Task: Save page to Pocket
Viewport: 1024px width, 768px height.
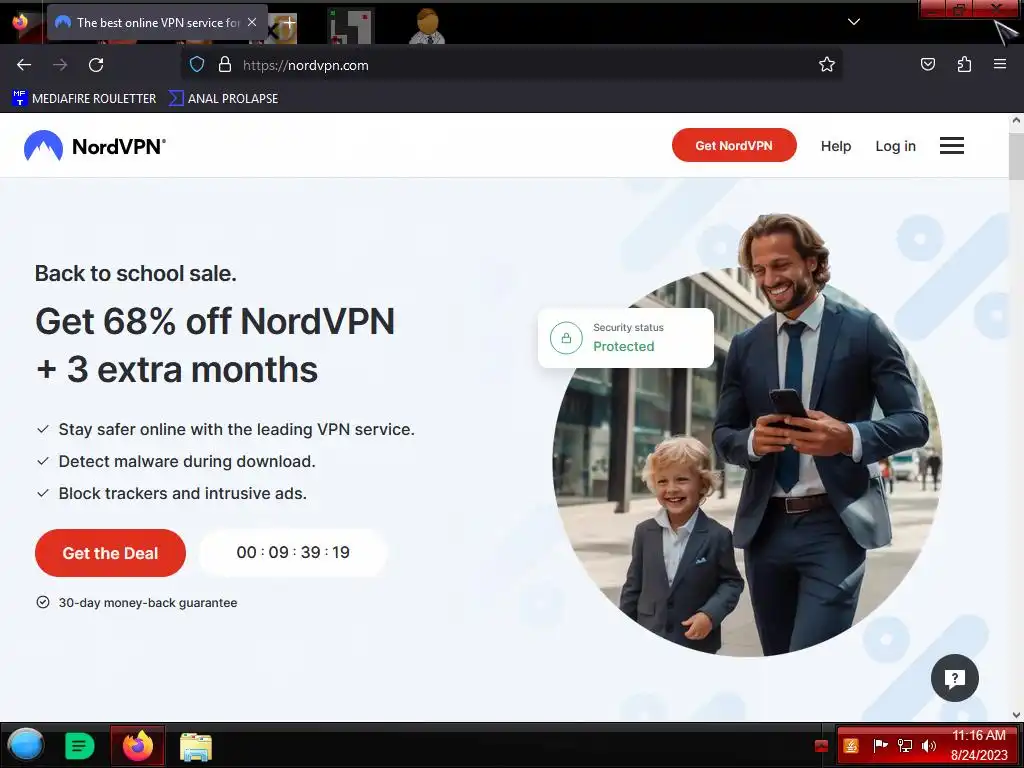Action: pyautogui.click(x=927, y=64)
